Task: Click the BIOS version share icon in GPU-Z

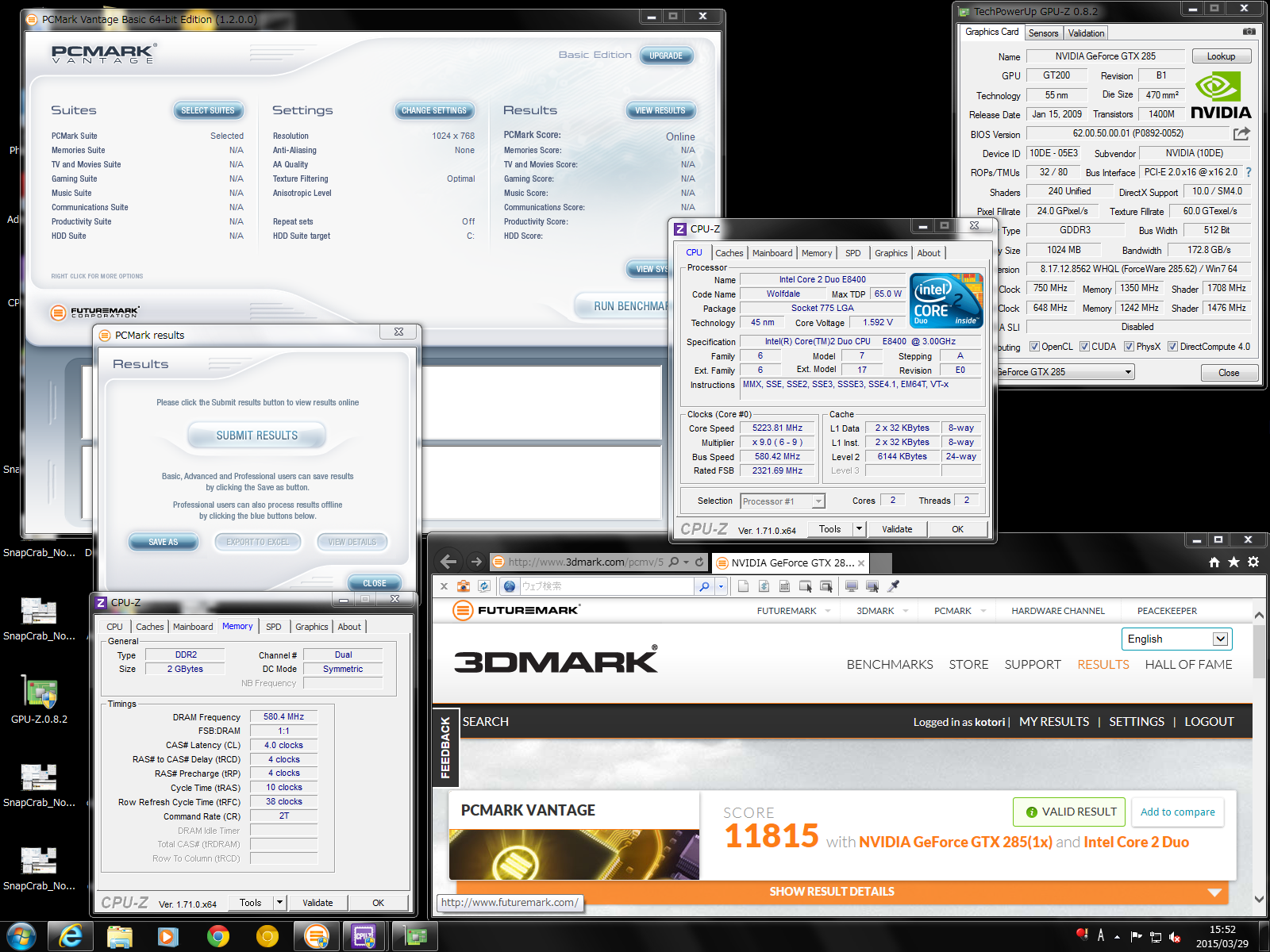Action: coord(1242,133)
